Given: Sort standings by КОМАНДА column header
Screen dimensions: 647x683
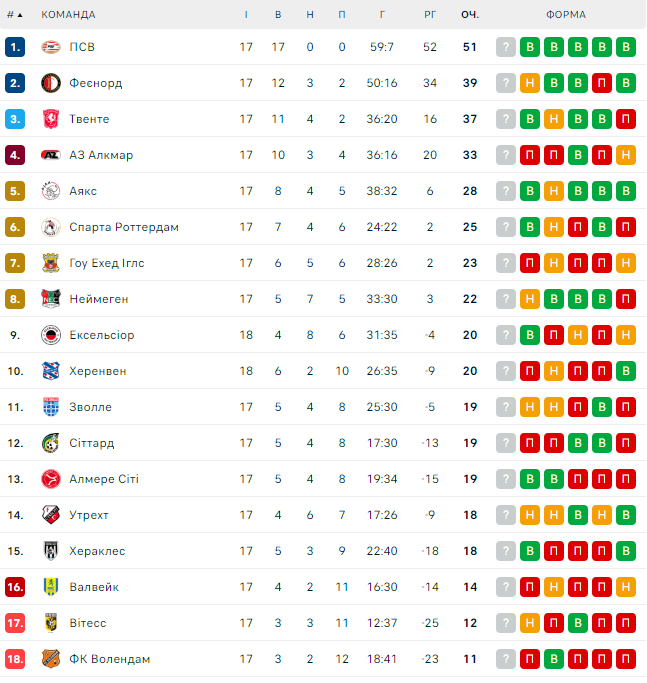Looking at the screenshot, I should tap(68, 15).
